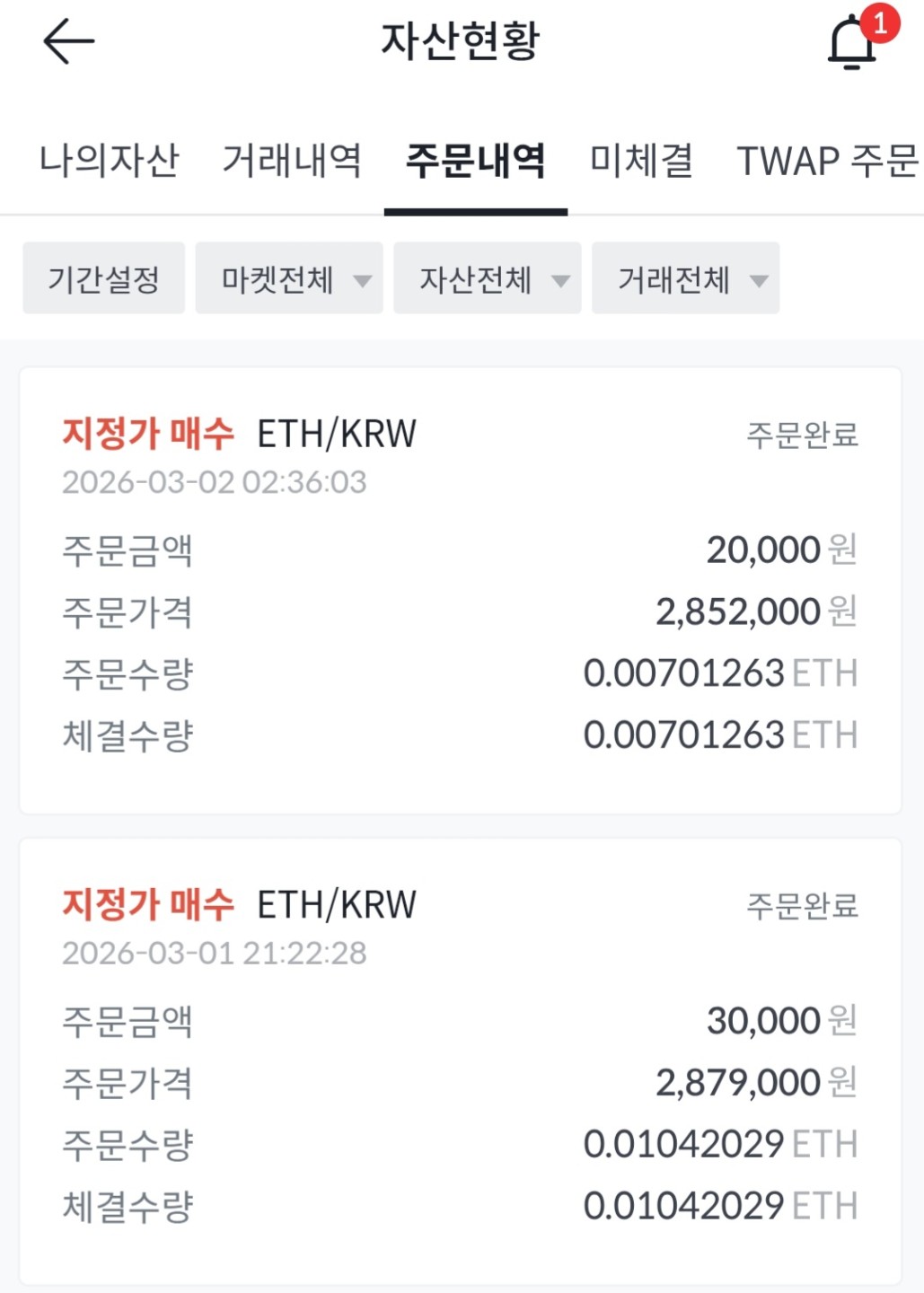Switch to 나의자산 tab
The width and height of the screenshot is (924, 1293).
click(109, 161)
